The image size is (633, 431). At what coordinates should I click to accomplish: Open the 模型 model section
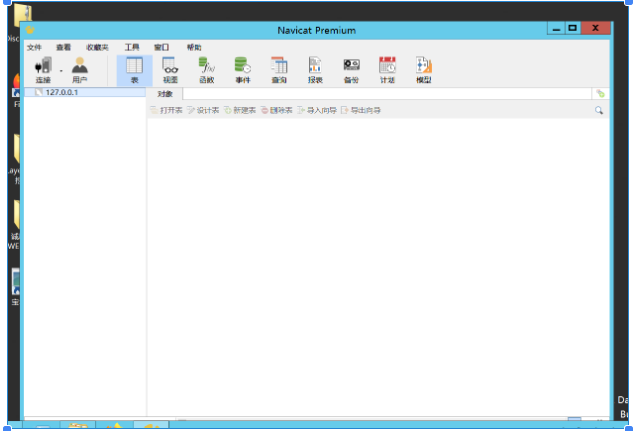click(x=423, y=70)
